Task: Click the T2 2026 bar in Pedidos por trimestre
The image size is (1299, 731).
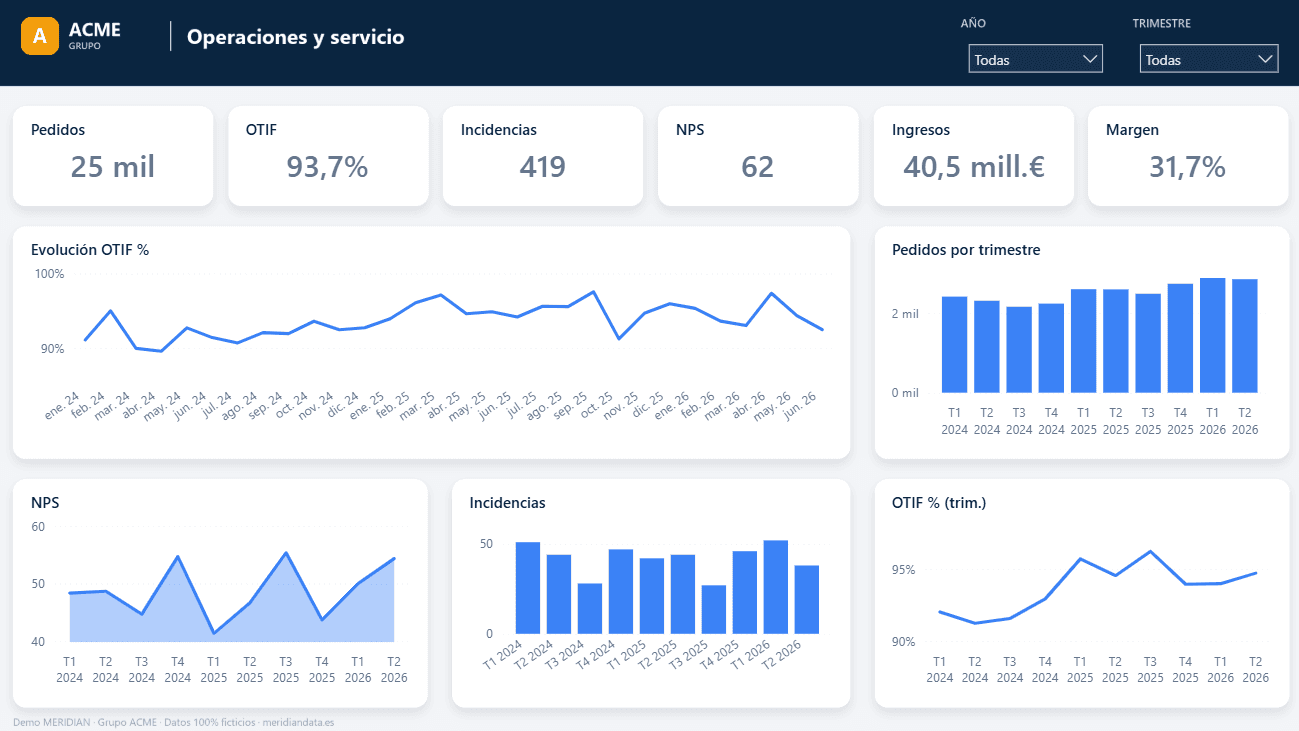Action: coord(1245,336)
